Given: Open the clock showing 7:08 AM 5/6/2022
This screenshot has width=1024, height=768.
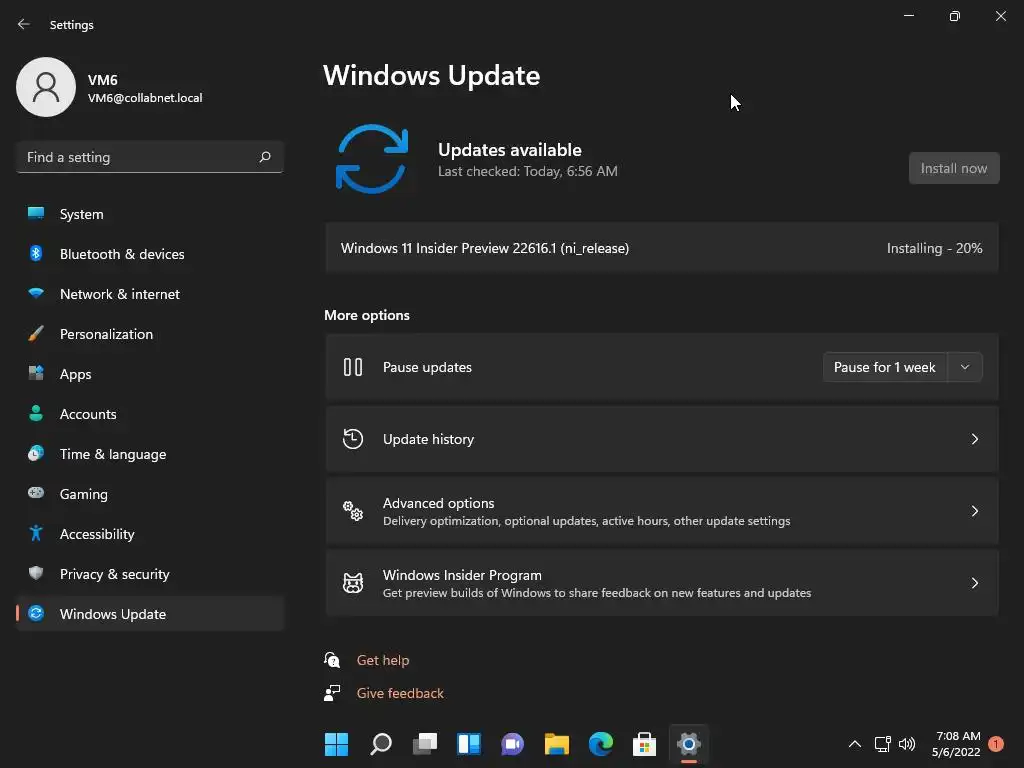Looking at the screenshot, I should tap(957, 744).
